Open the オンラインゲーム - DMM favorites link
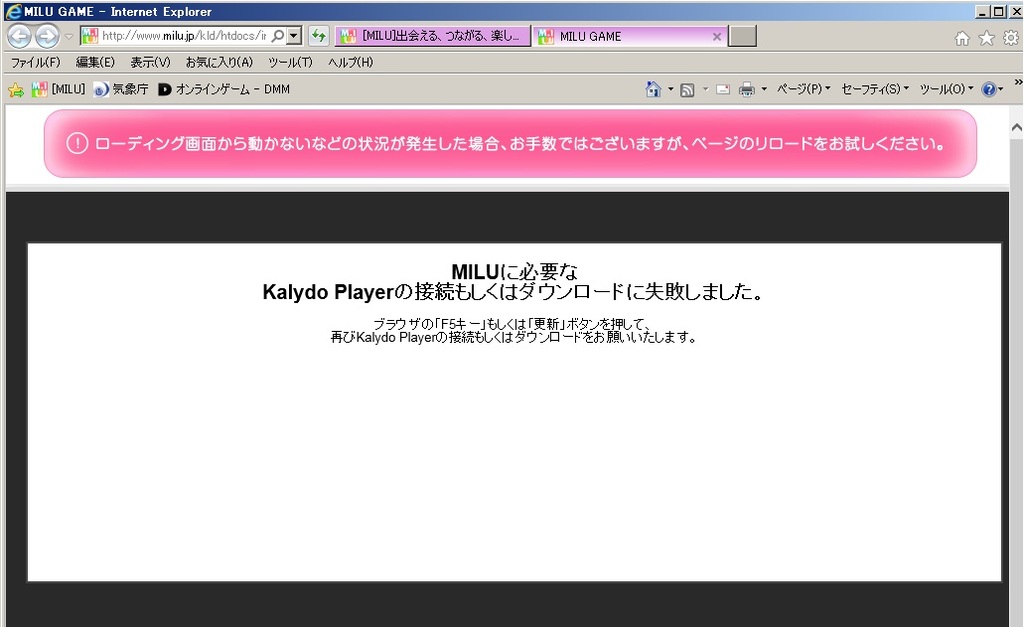1024x627 pixels. (x=224, y=89)
